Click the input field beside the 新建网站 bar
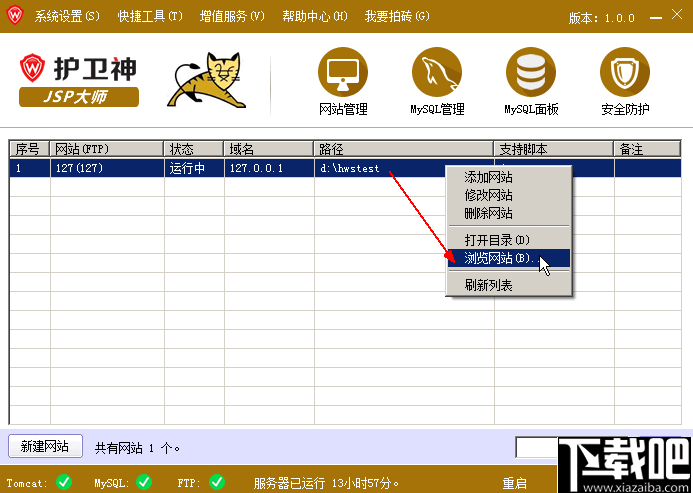 tap(537, 447)
